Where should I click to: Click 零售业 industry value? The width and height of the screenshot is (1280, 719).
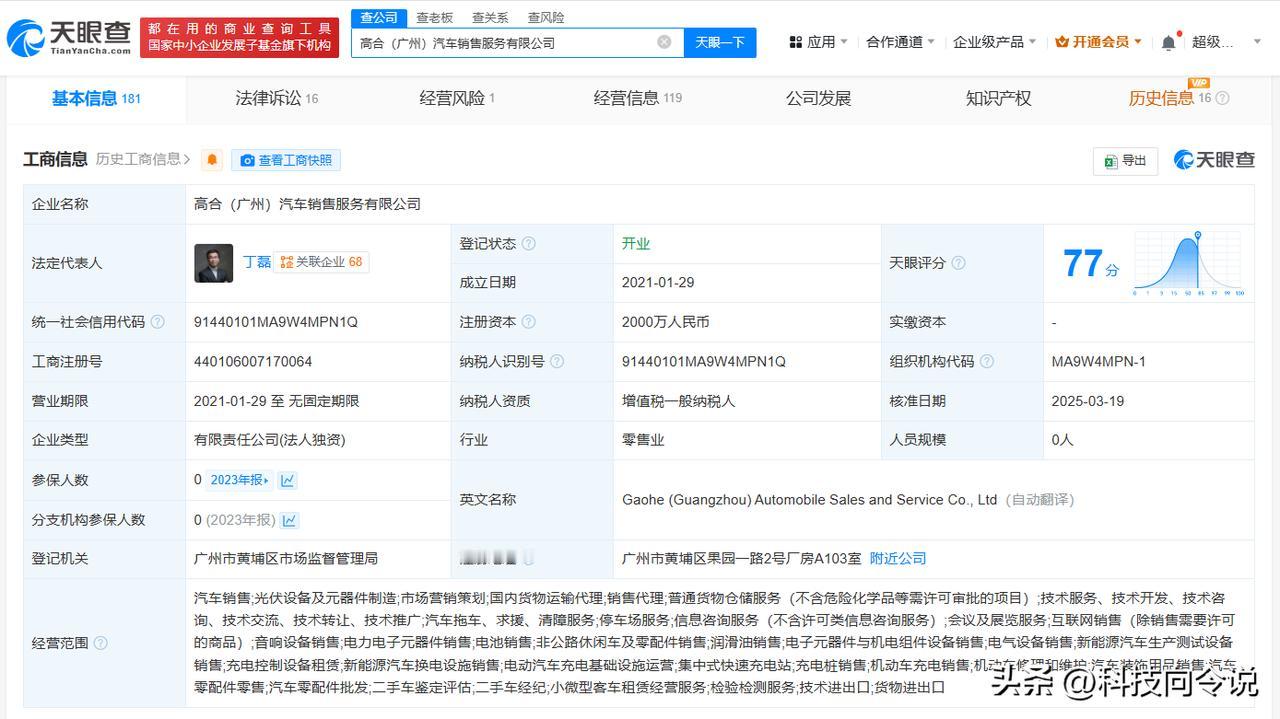(x=643, y=440)
